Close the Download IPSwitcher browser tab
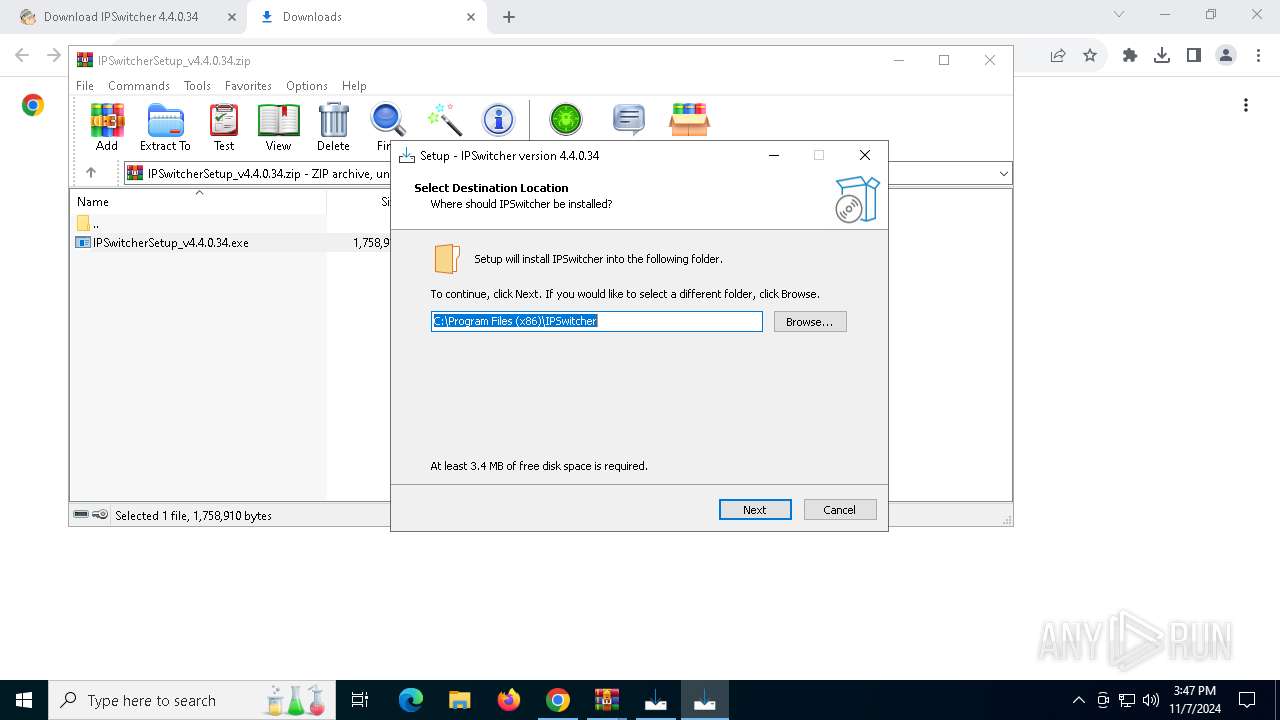The image size is (1280, 720). click(232, 17)
